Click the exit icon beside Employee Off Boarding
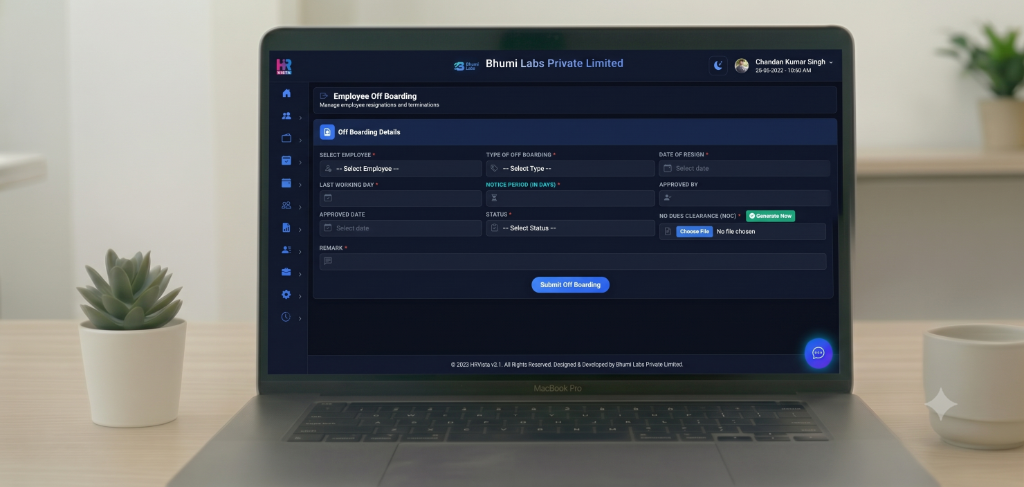Viewport: 1024px width, 487px height. (x=324, y=96)
